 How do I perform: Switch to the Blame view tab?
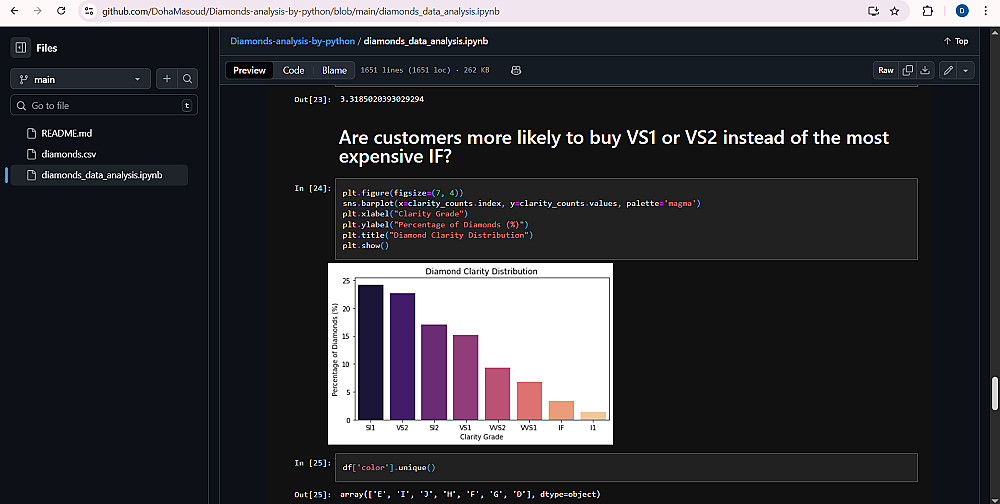click(334, 70)
